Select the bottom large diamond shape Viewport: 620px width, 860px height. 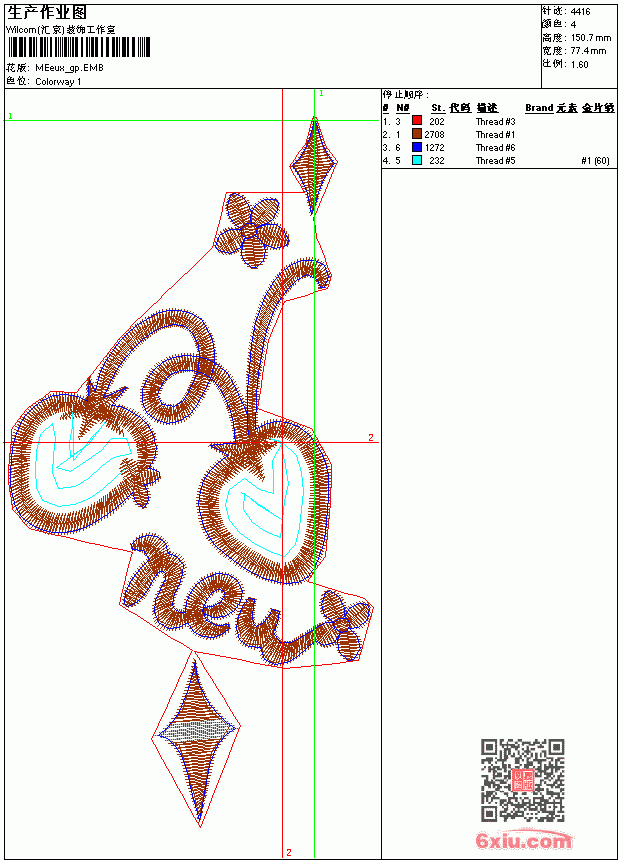[x=196, y=738]
